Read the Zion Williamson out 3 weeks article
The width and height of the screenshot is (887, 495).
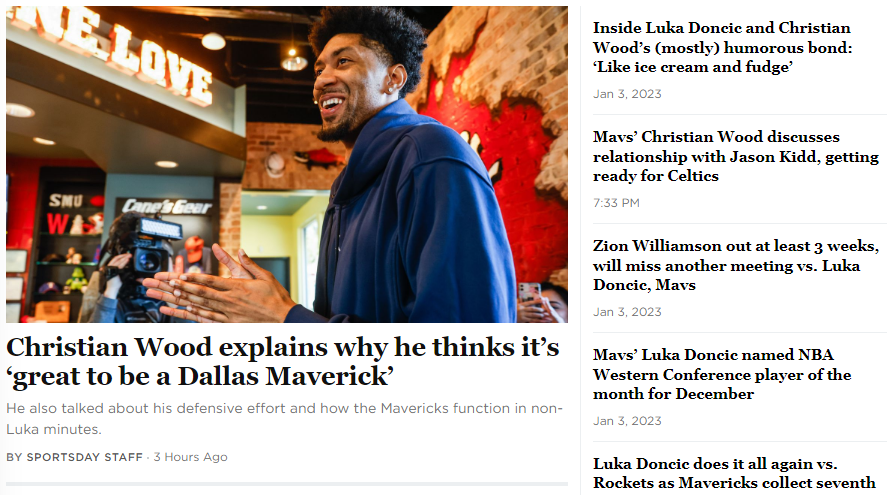click(x=735, y=265)
